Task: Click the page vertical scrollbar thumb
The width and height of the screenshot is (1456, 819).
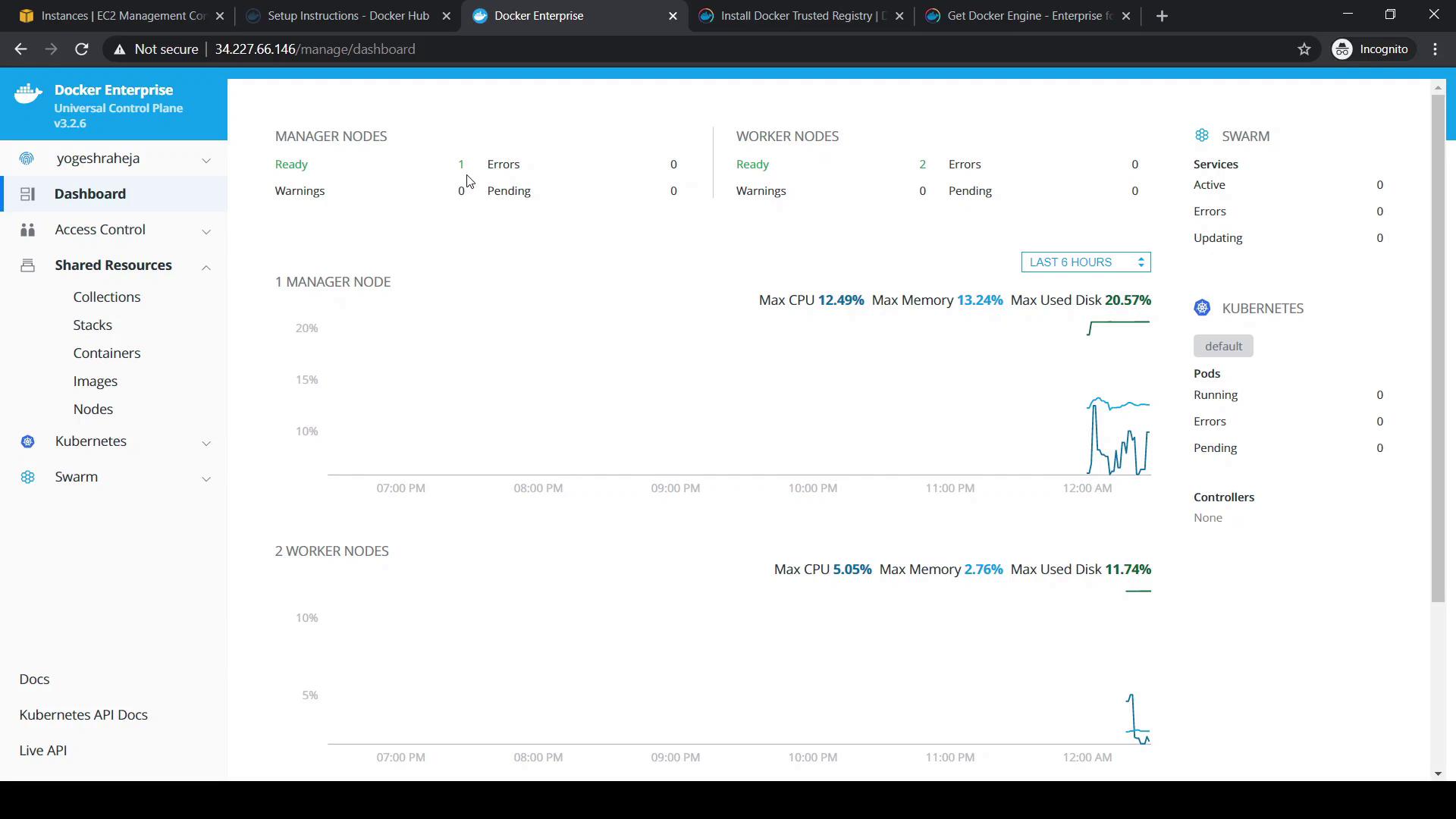Action: (x=1438, y=349)
